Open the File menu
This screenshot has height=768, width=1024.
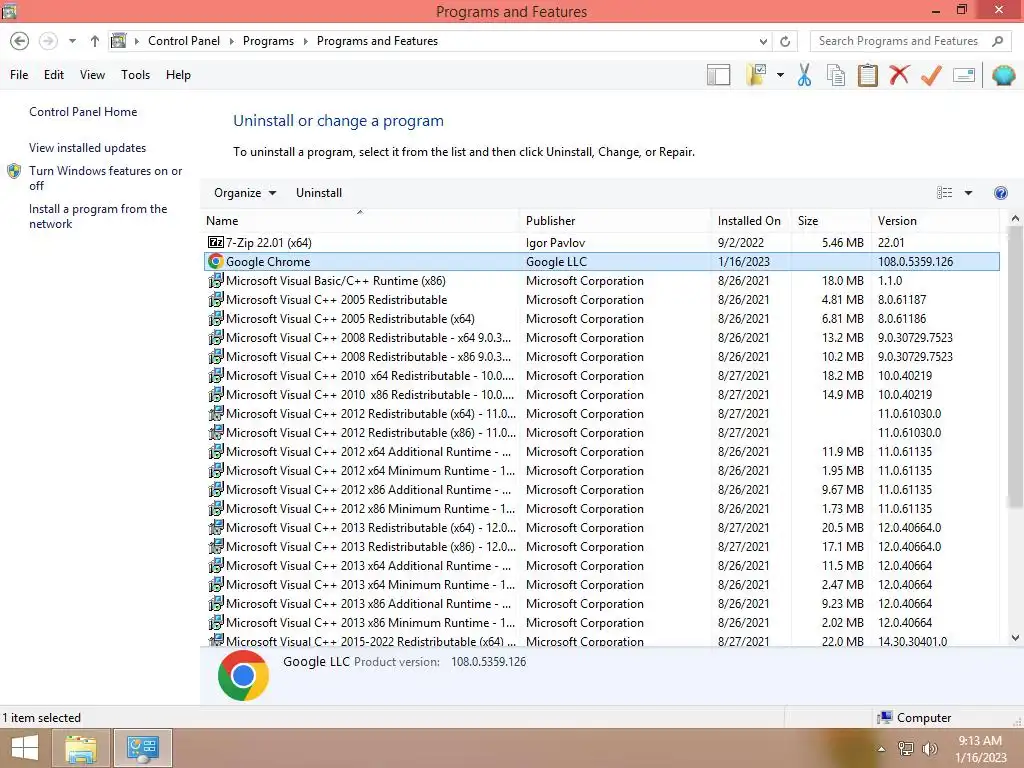(19, 75)
